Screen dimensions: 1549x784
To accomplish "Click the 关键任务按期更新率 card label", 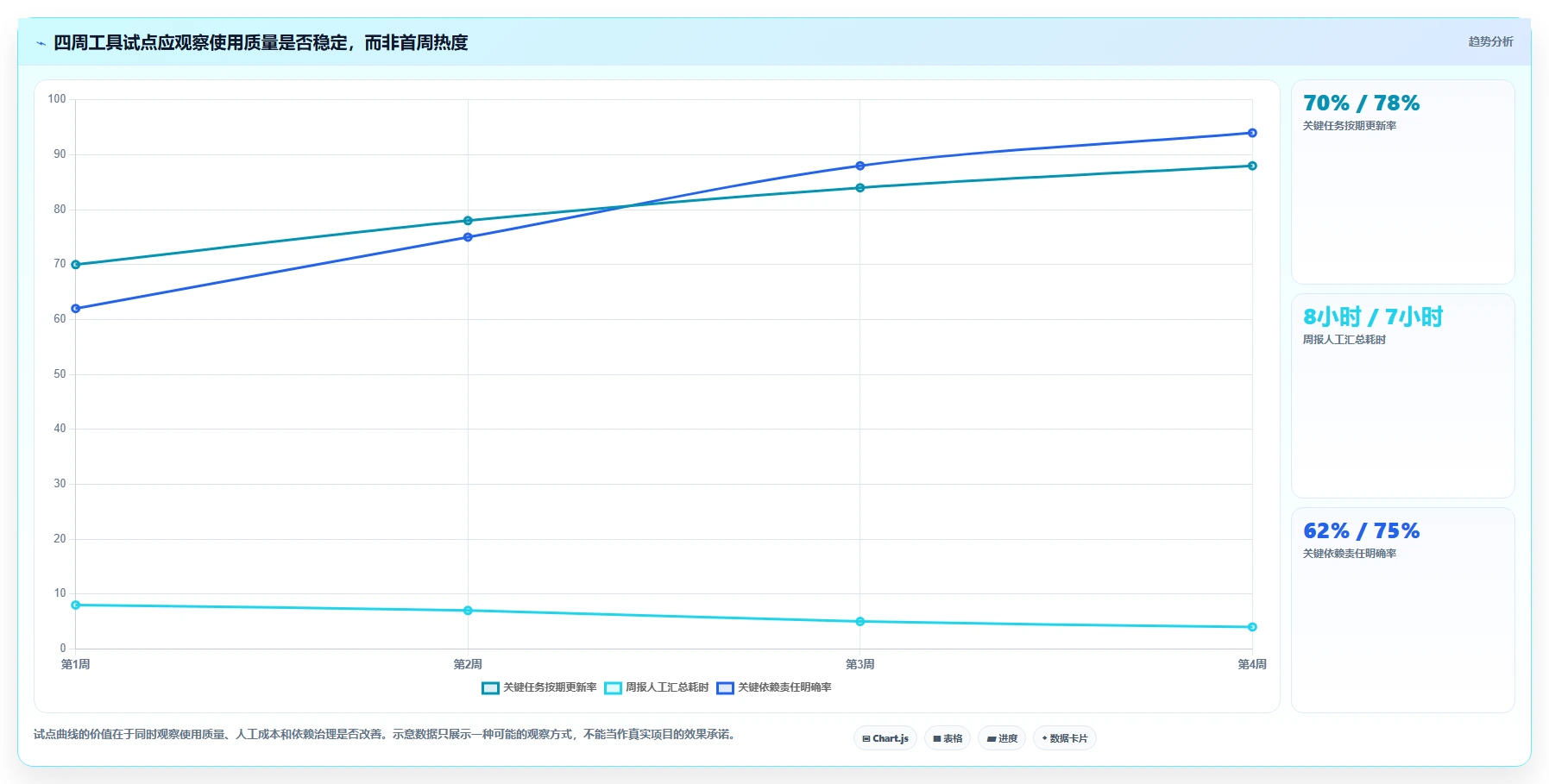I will [x=1350, y=126].
